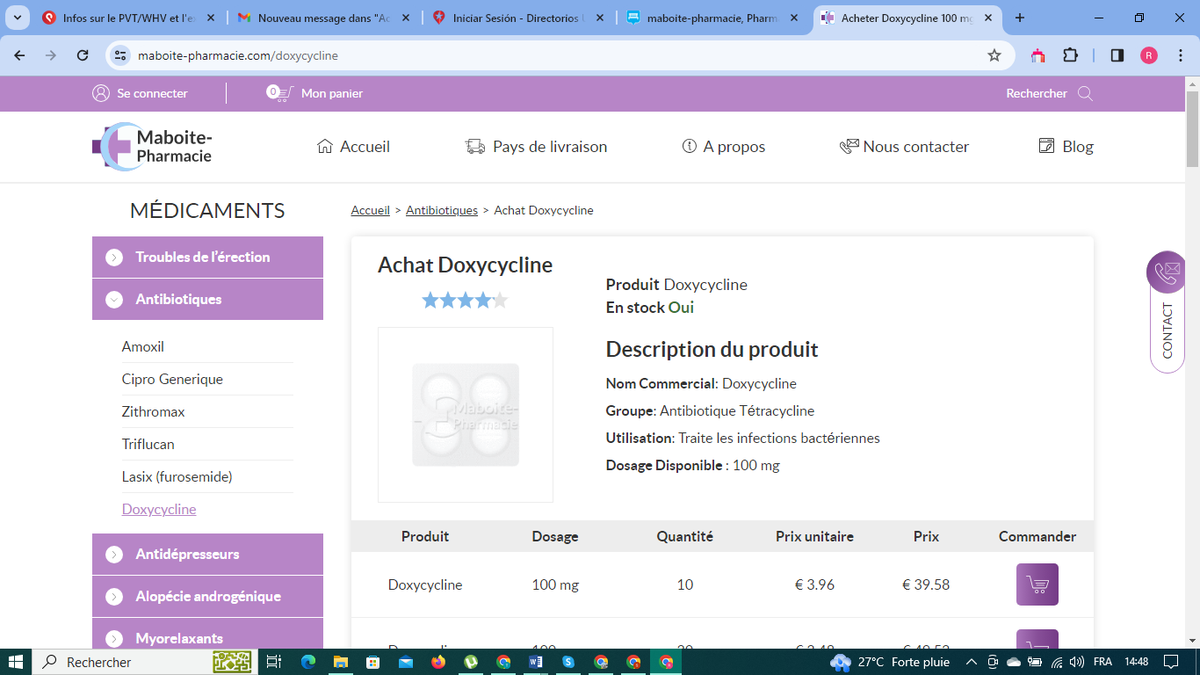
Task: Show hidden system tray icons
Action: (x=971, y=662)
